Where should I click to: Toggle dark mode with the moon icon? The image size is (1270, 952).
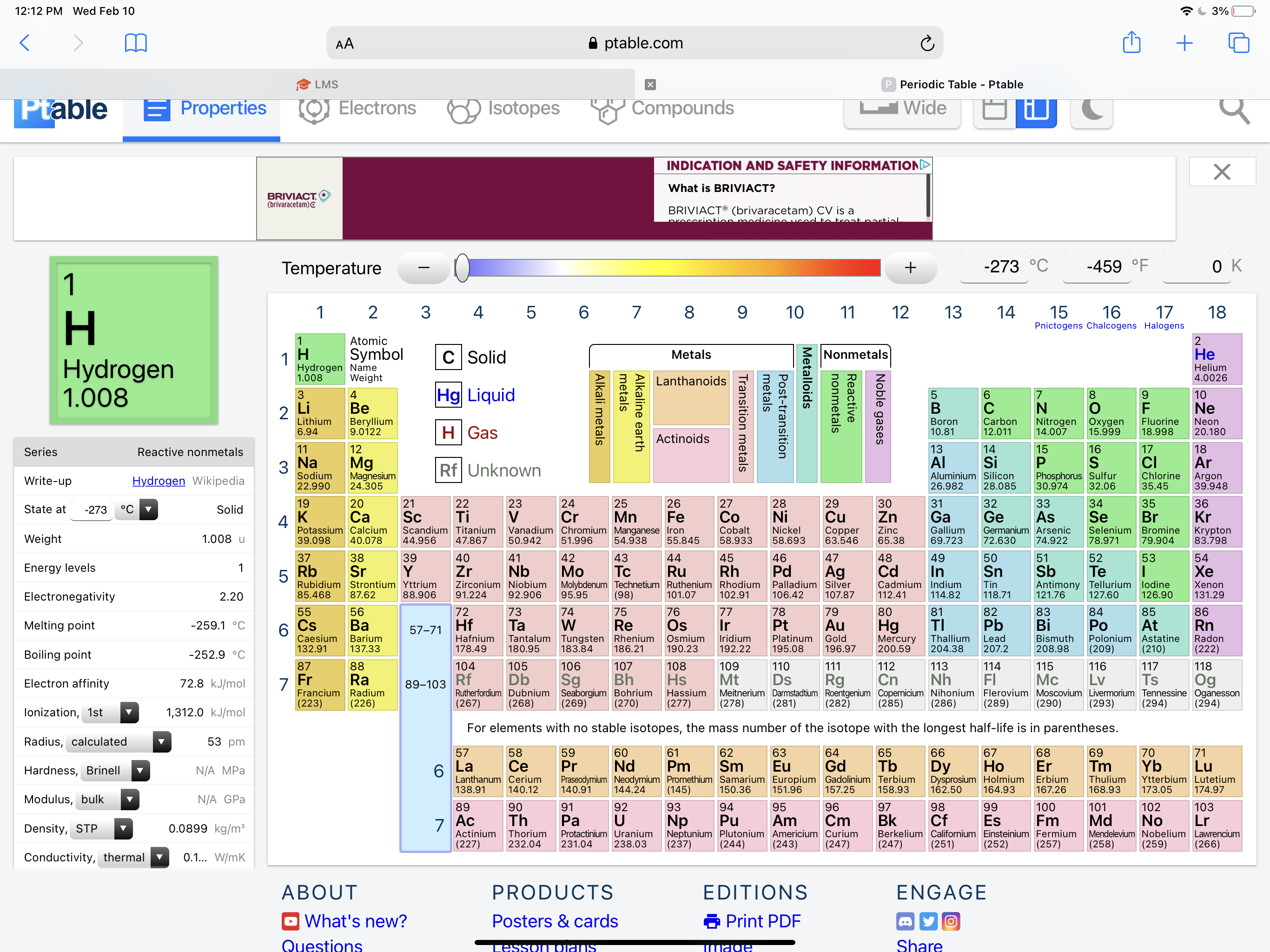coord(1092,110)
